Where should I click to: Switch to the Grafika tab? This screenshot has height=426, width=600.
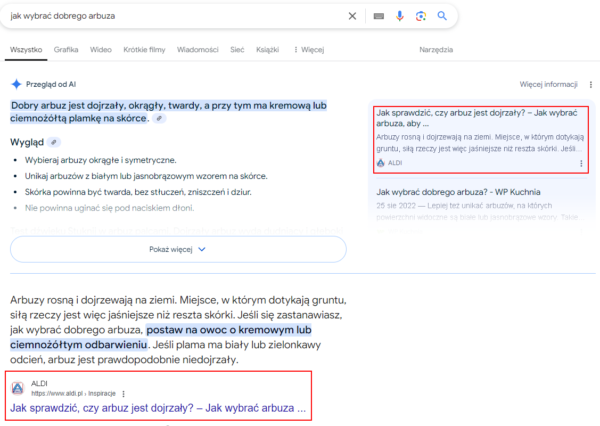[66, 50]
